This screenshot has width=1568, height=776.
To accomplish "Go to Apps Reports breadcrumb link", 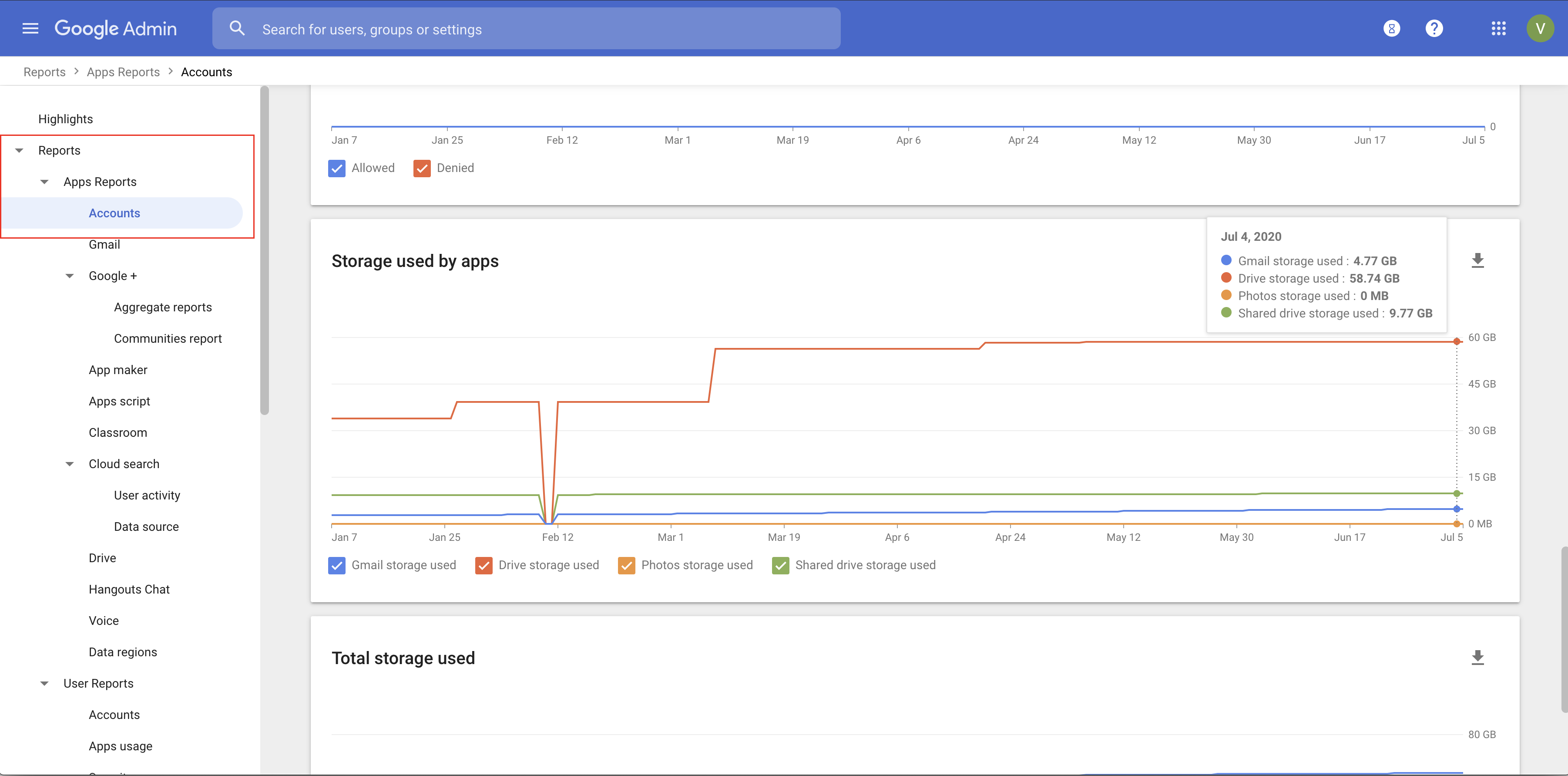I will (123, 72).
